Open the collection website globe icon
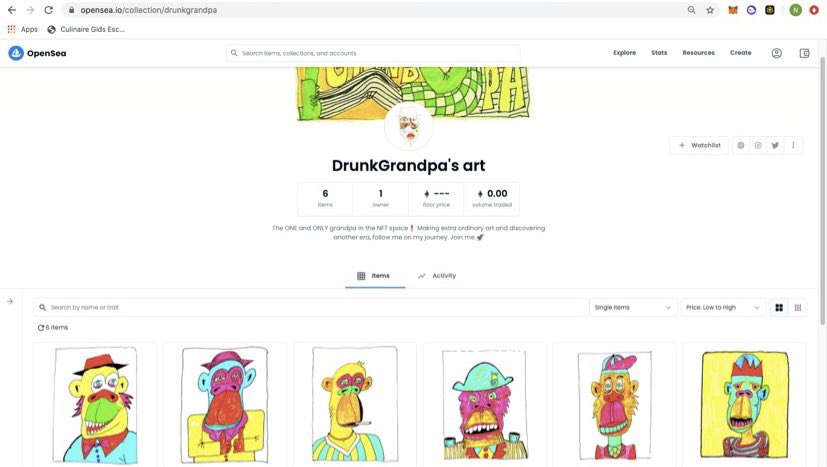The width and height of the screenshot is (827, 467). 741,145
